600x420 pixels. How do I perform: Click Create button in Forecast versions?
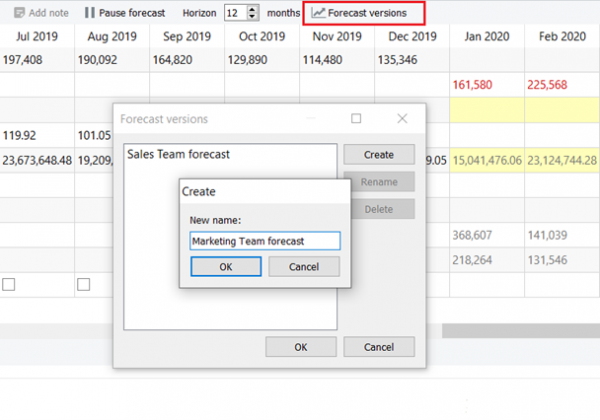point(378,155)
